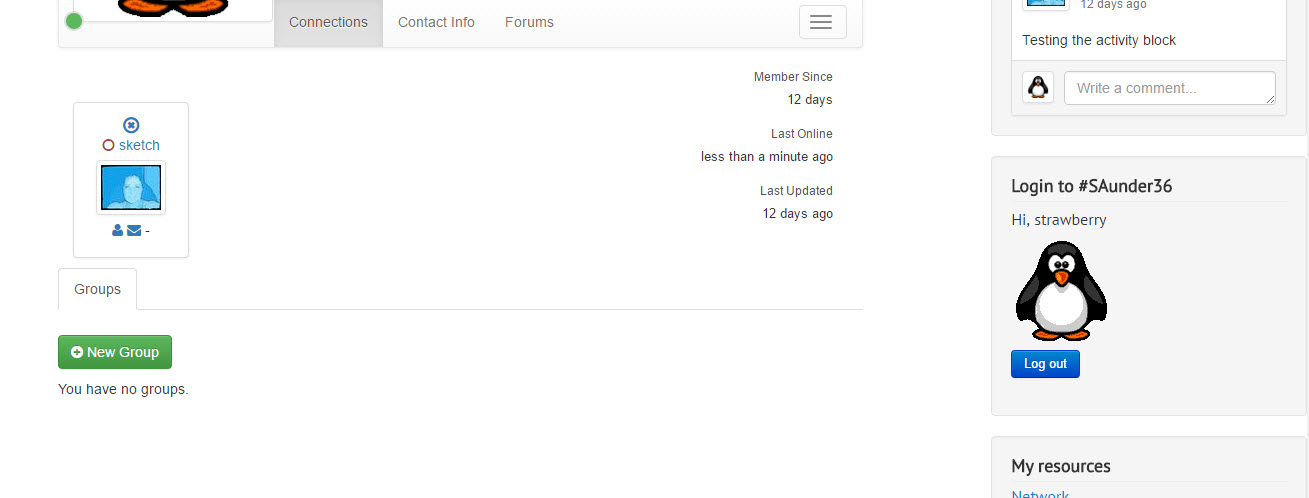Remove the sketch connection with the X icon
Image resolution: width=1309 pixels, height=498 pixels.
131,125
